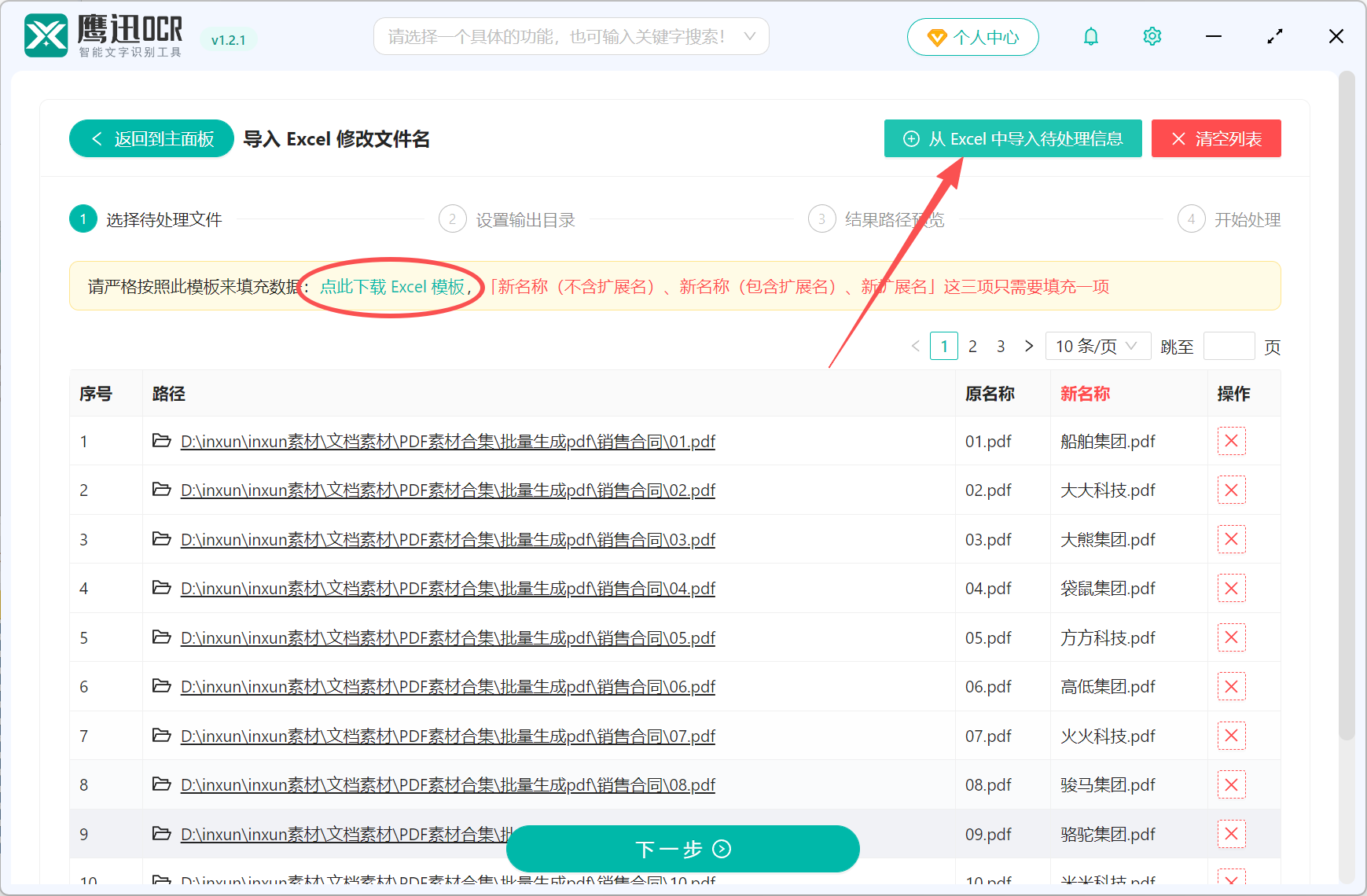Delete row 5 方方科技.pdf entry

(1232, 638)
